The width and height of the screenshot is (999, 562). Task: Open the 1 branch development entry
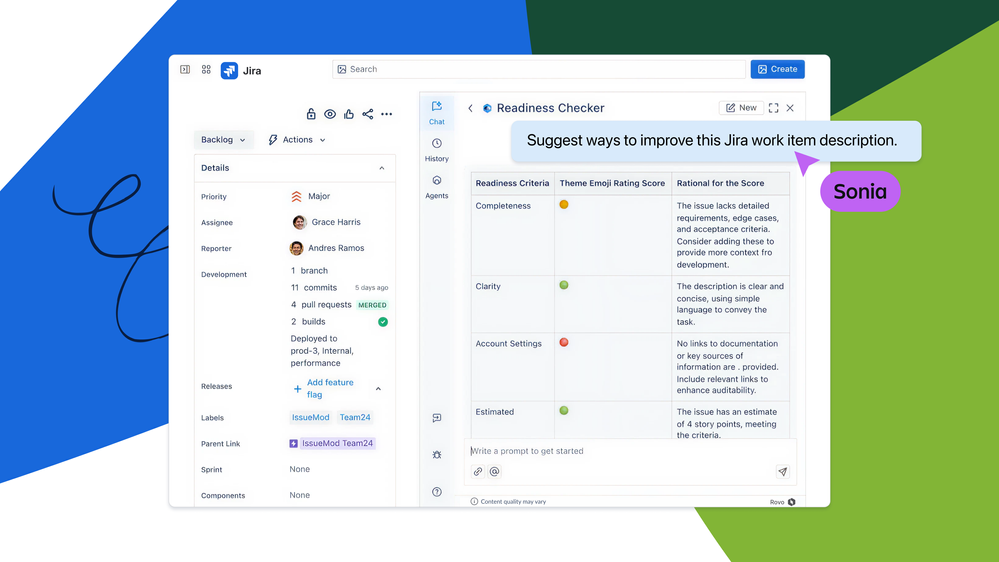point(309,271)
